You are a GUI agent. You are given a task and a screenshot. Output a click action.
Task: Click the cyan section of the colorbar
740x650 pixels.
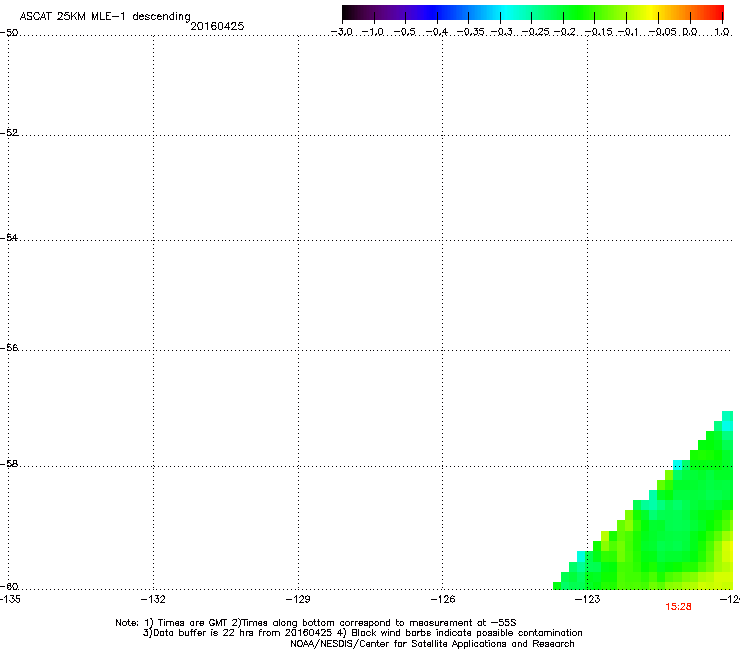[x=507, y=13]
